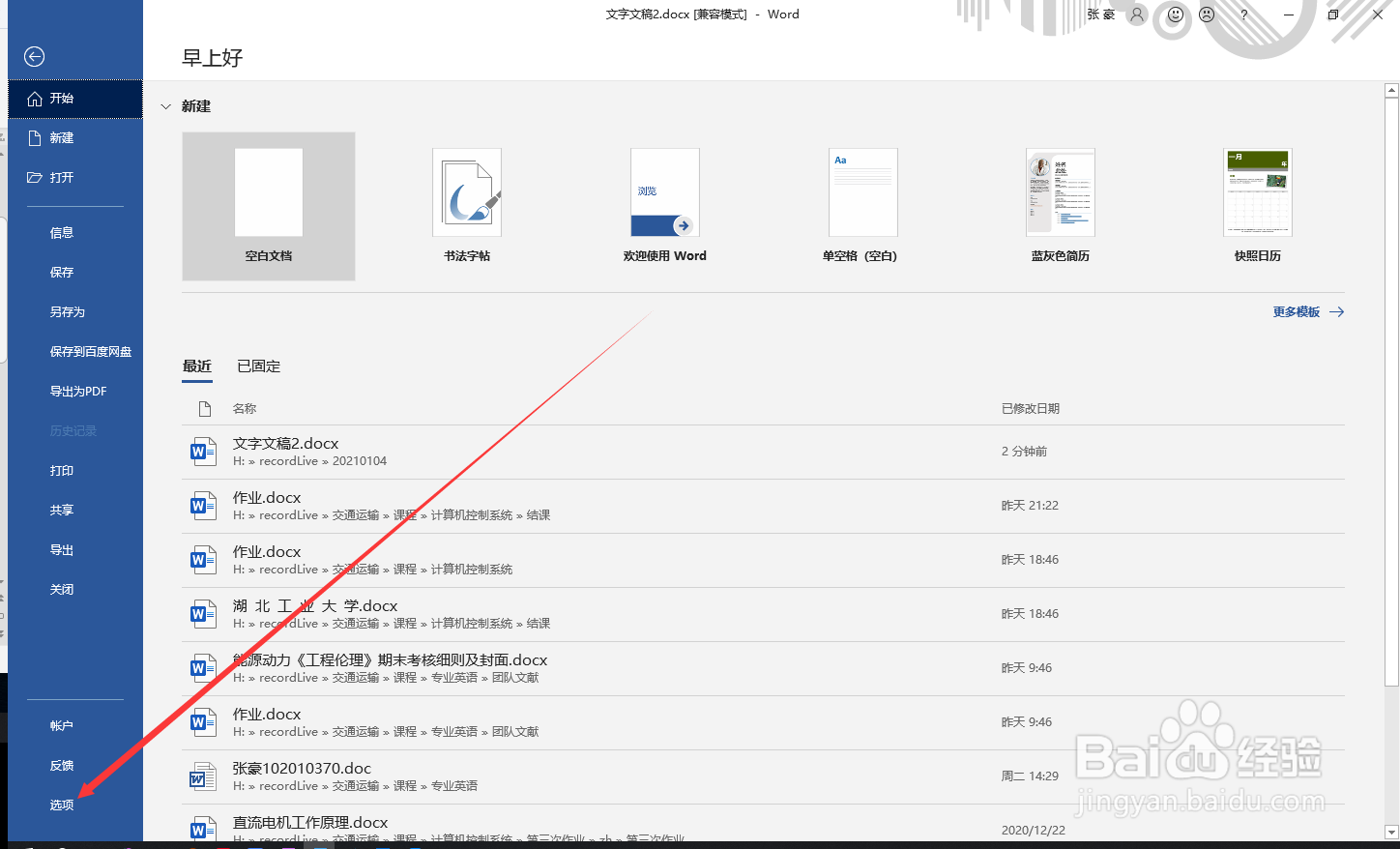The height and width of the screenshot is (849, 1400).
Task: Click the New document page icon
Action: click(x=35, y=138)
